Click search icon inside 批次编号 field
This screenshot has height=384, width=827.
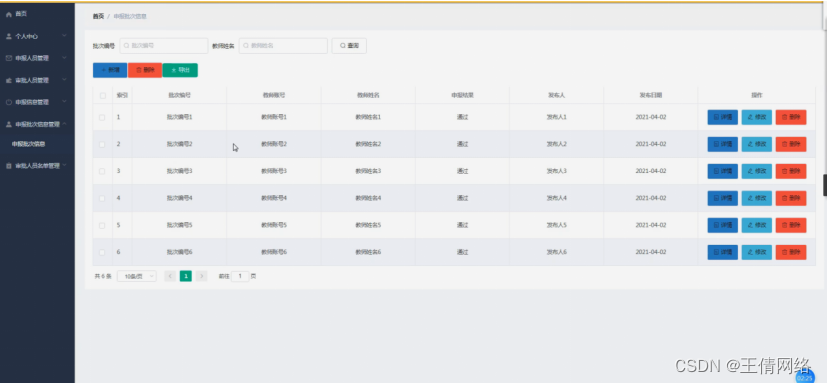coord(127,46)
